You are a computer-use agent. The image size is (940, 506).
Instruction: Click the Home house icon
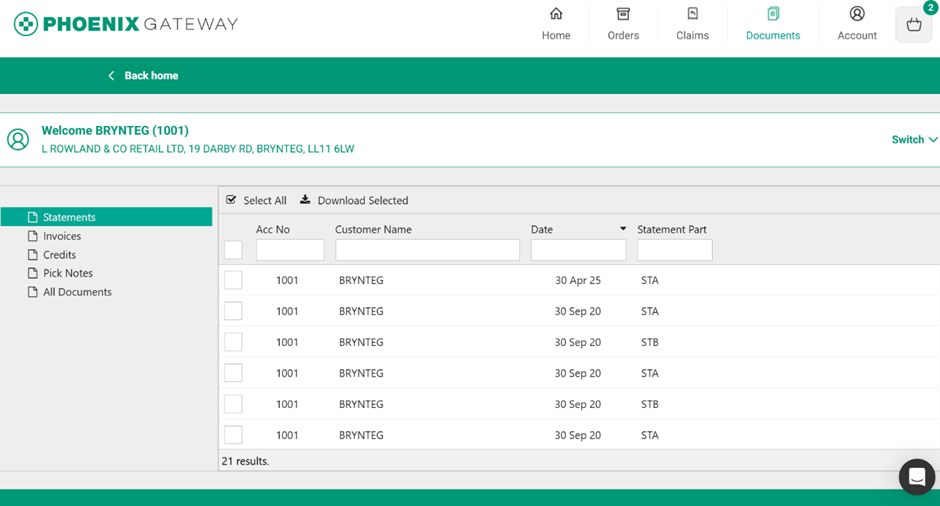pos(556,14)
